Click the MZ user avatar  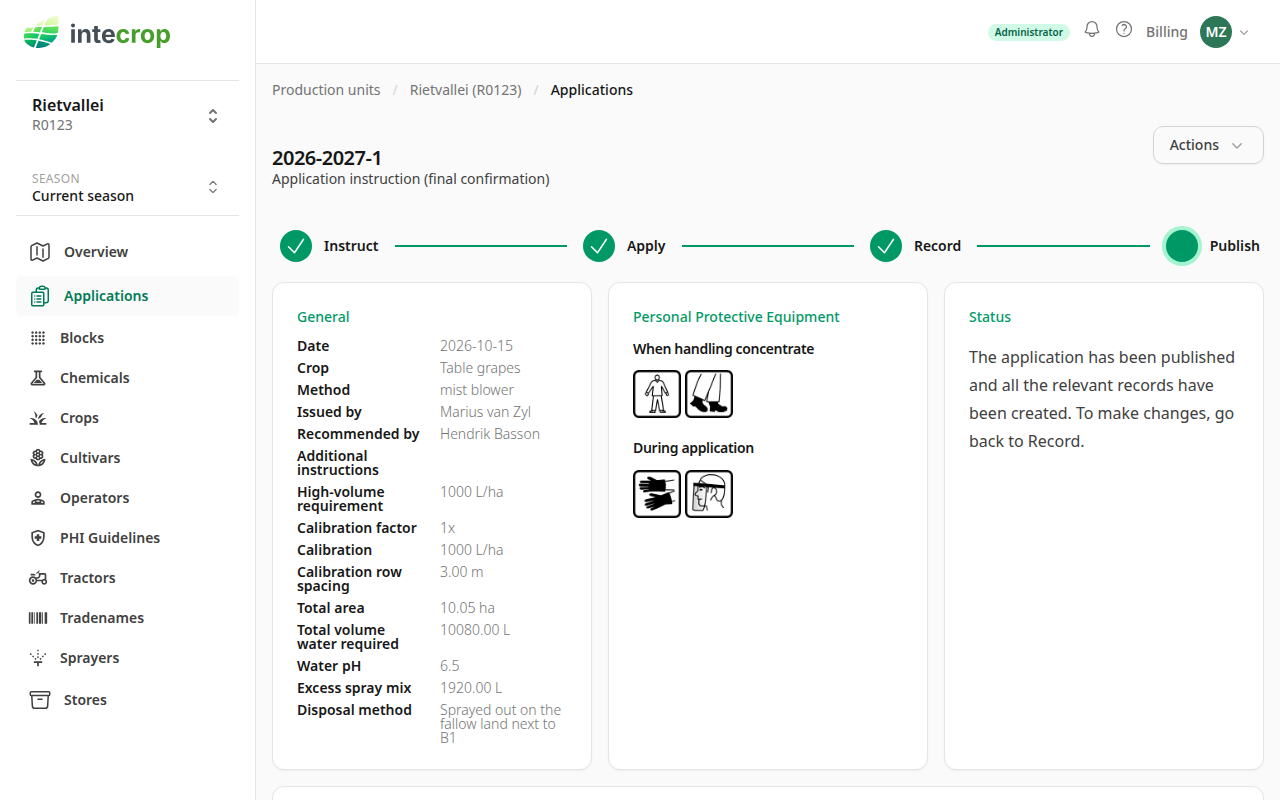coord(1216,32)
